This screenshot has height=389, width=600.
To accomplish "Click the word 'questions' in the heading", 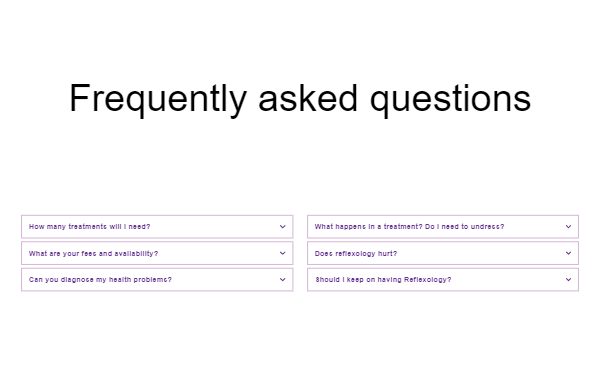I will [x=450, y=99].
